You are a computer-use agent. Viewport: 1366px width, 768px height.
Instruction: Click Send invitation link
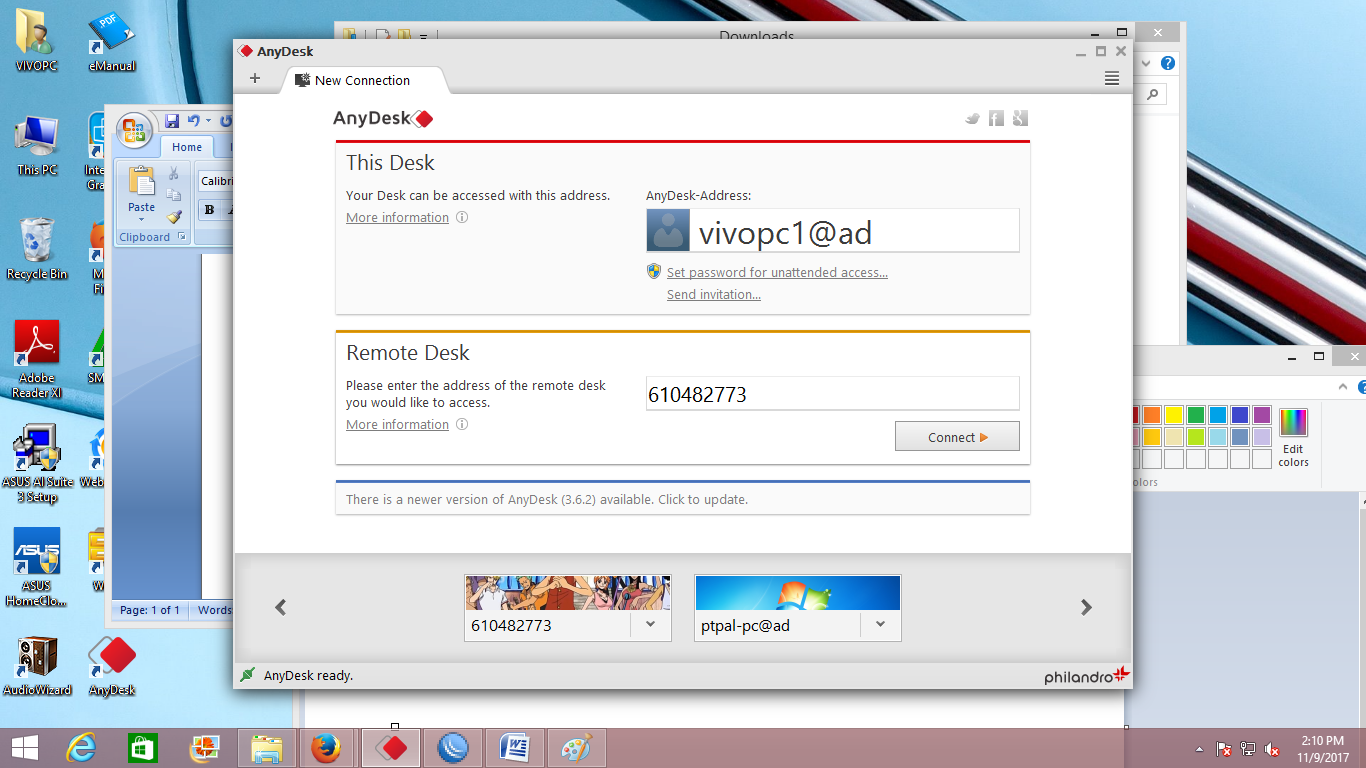[x=714, y=294]
